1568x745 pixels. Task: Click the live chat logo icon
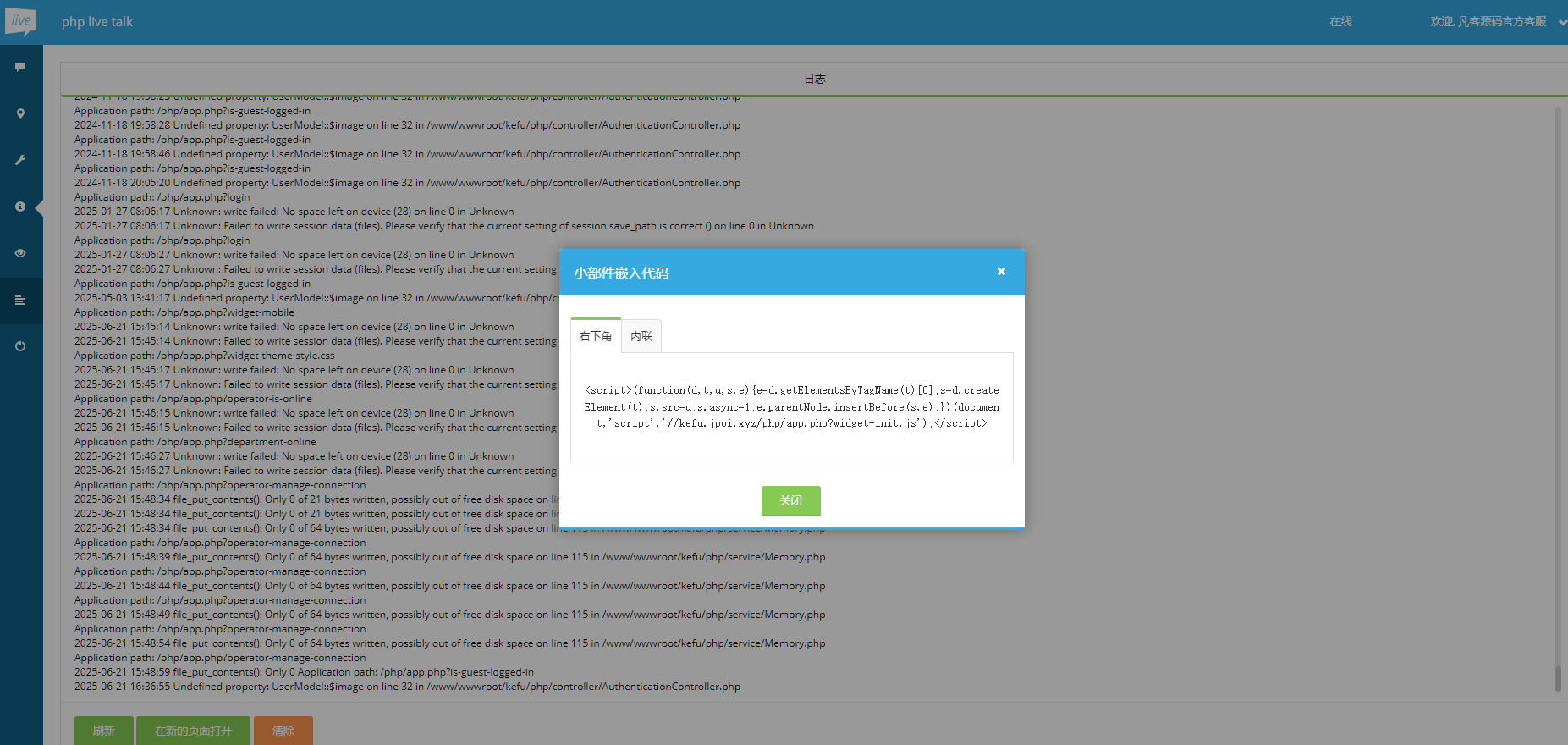20,21
